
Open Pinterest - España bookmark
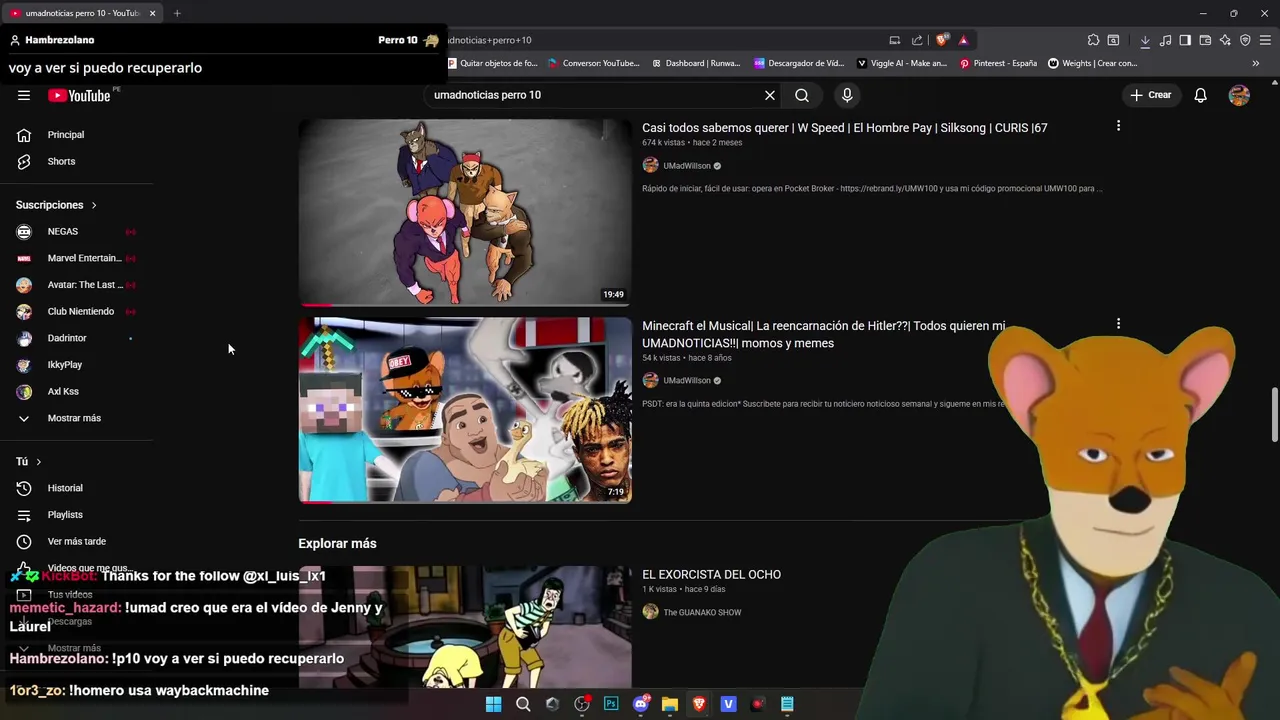coord(998,63)
